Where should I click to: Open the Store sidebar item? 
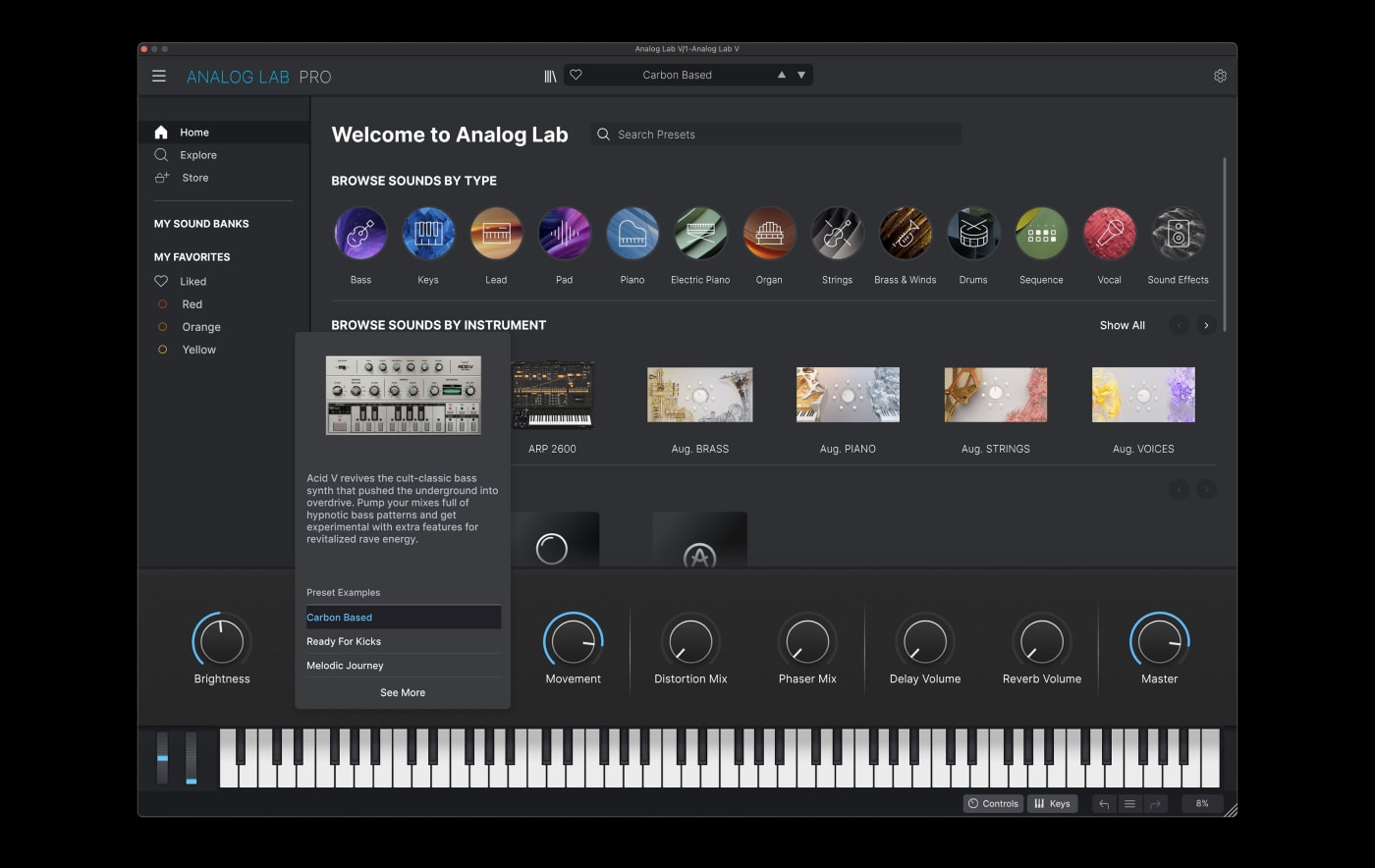coord(194,178)
